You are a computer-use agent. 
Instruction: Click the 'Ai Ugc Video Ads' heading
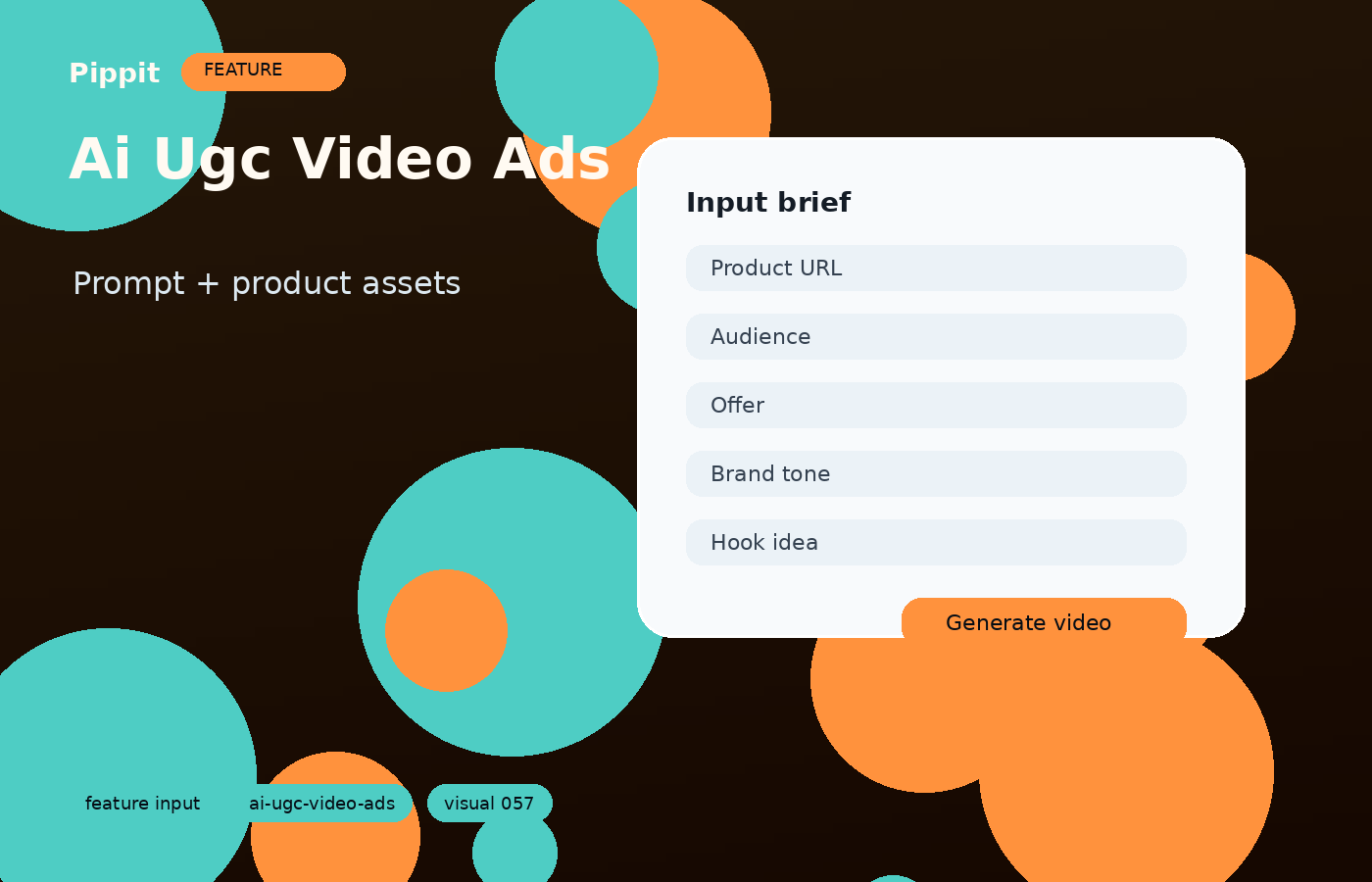point(339,159)
